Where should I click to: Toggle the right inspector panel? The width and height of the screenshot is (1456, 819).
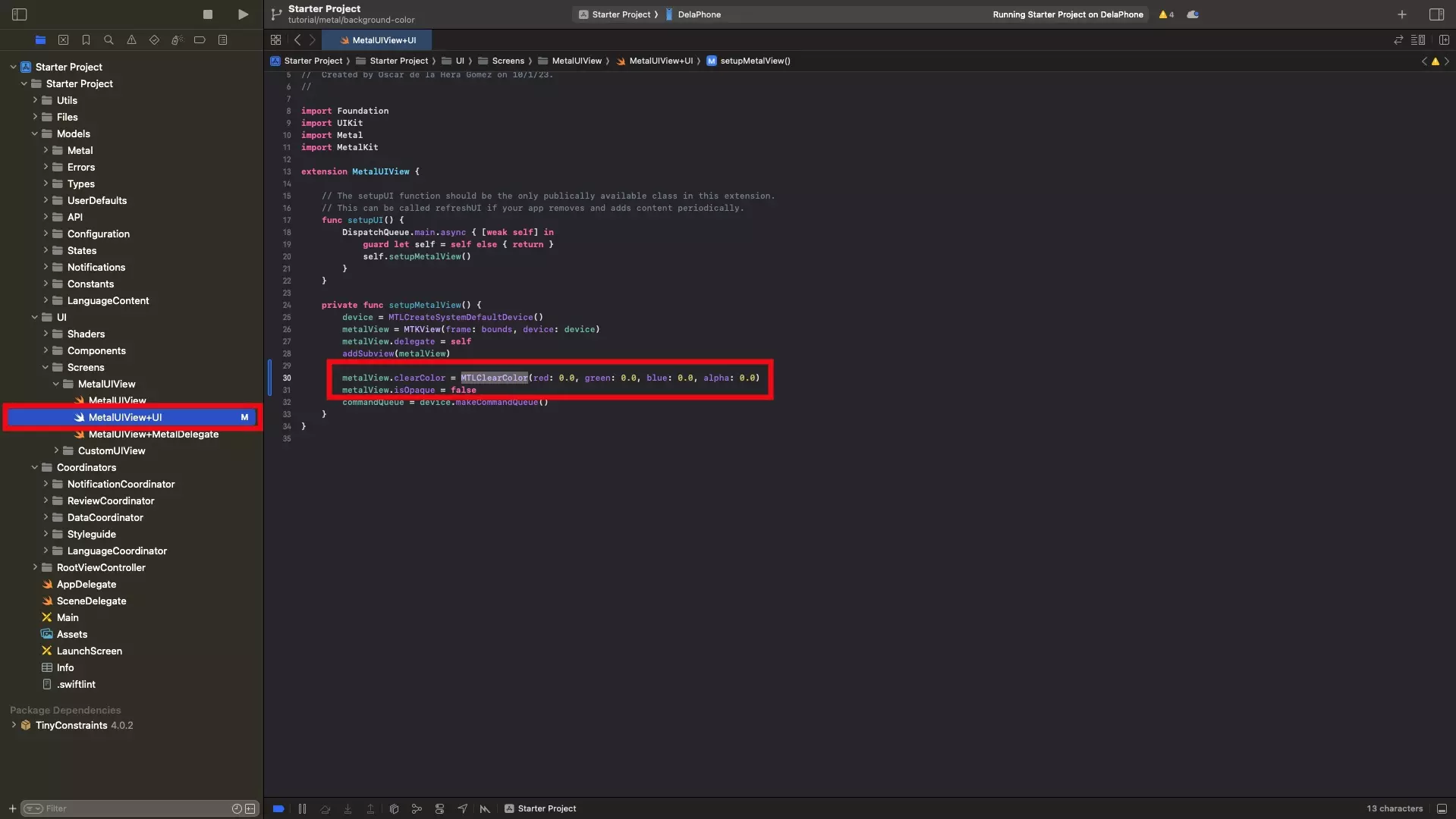pyautogui.click(x=1436, y=14)
